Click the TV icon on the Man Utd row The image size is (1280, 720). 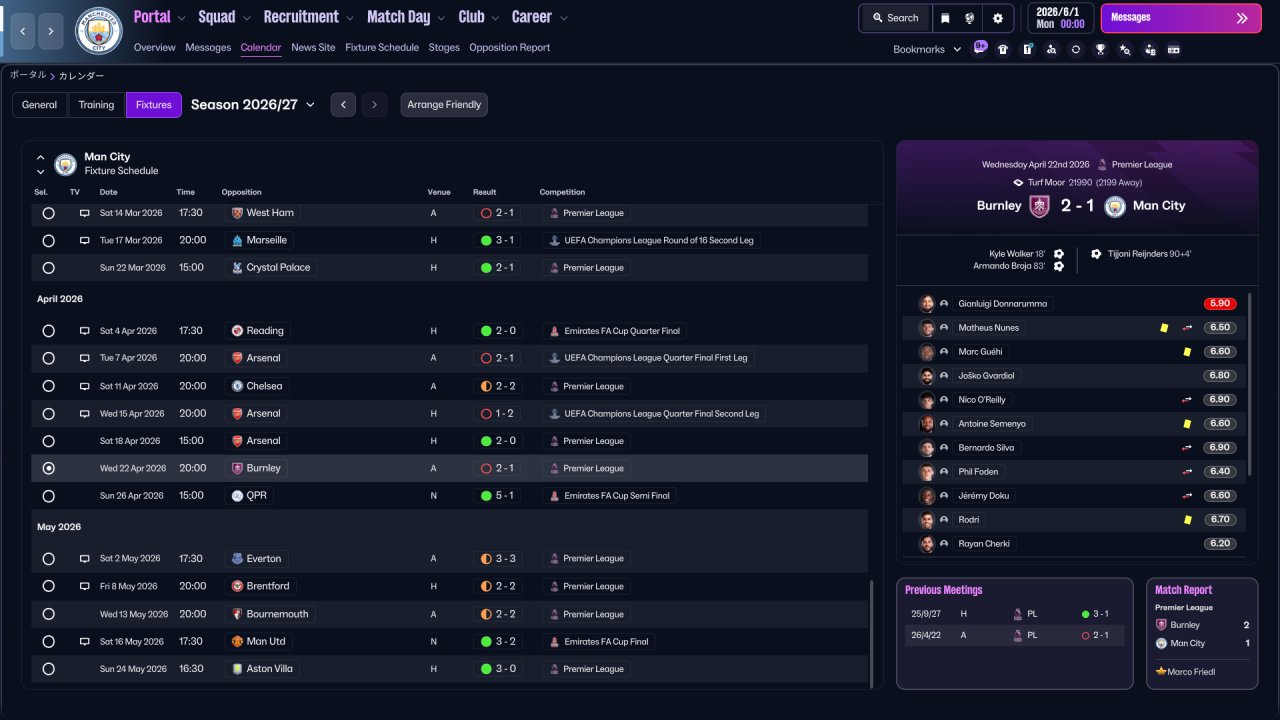(x=84, y=641)
